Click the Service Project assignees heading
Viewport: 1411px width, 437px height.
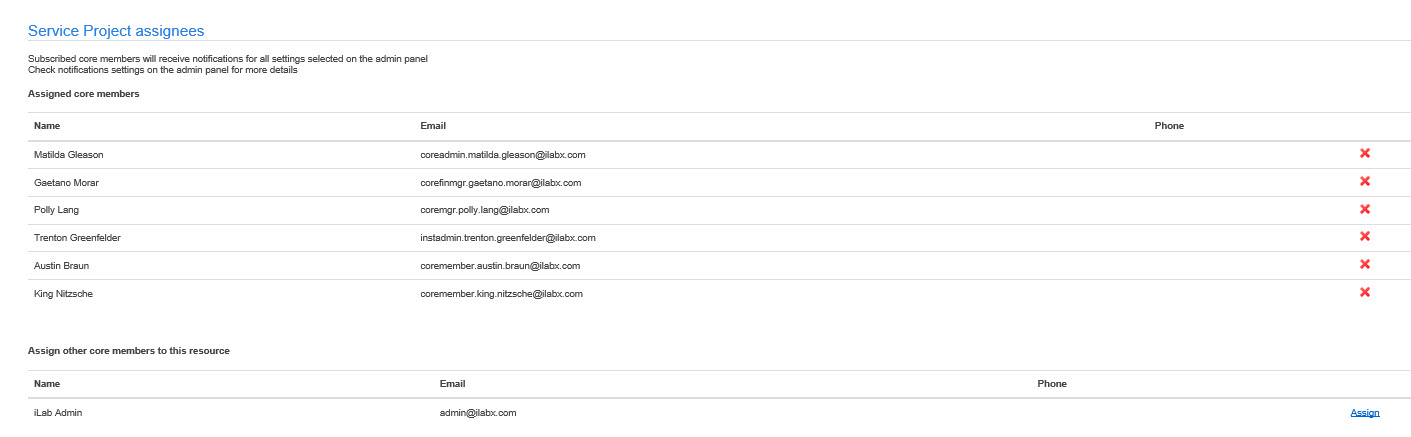(x=116, y=31)
